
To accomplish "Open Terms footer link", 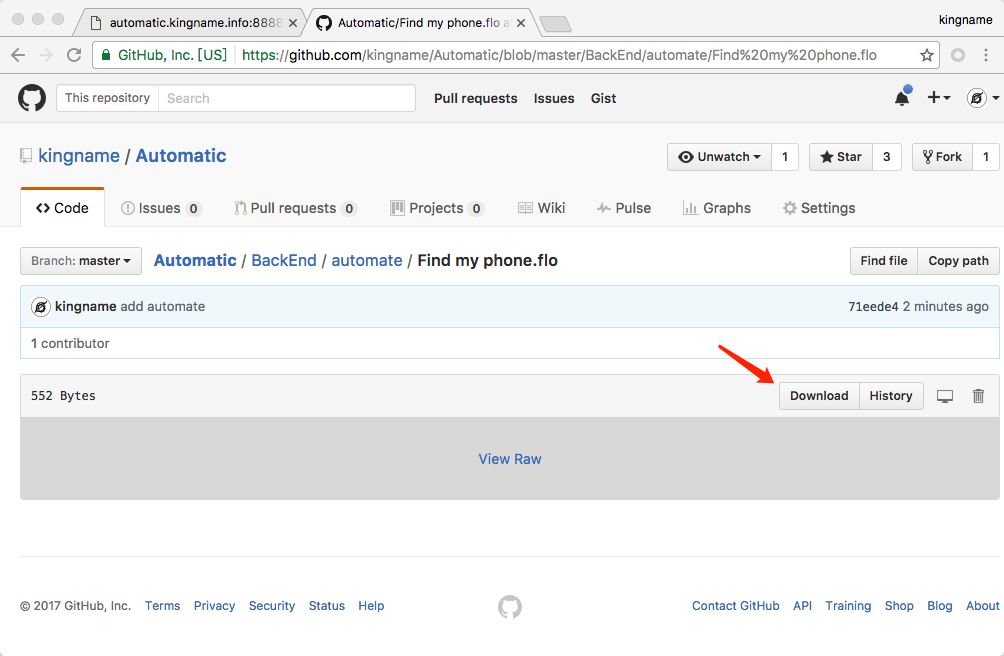I will tap(163, 606).
